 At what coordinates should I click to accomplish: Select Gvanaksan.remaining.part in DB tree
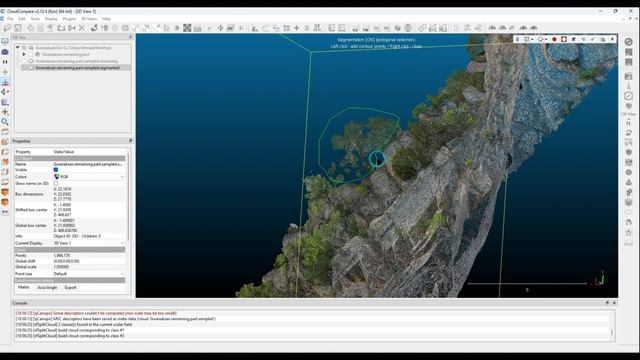[x=65, y=54]
